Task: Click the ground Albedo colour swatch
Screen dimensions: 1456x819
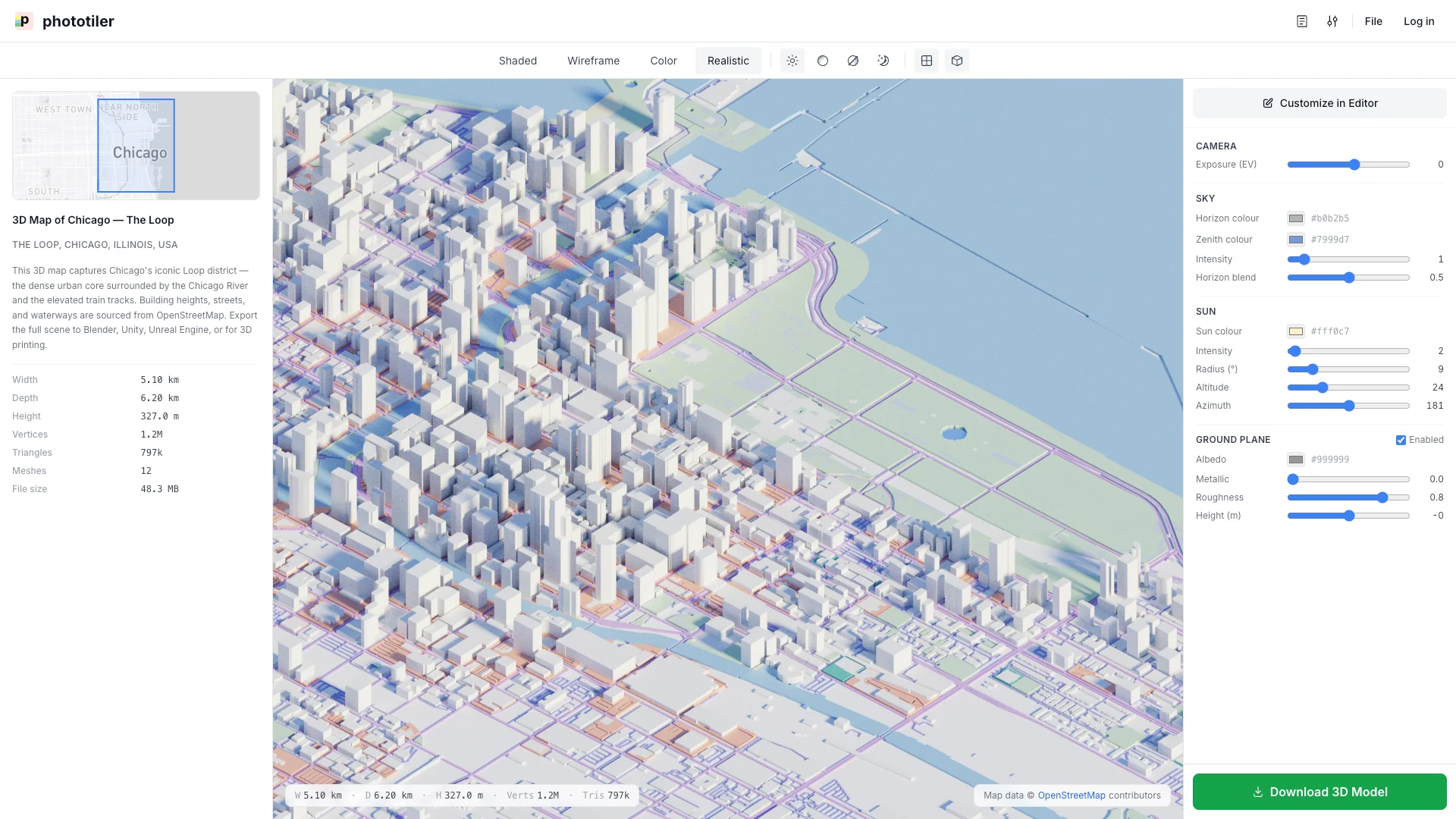Action: click(x=1296, y=460)
